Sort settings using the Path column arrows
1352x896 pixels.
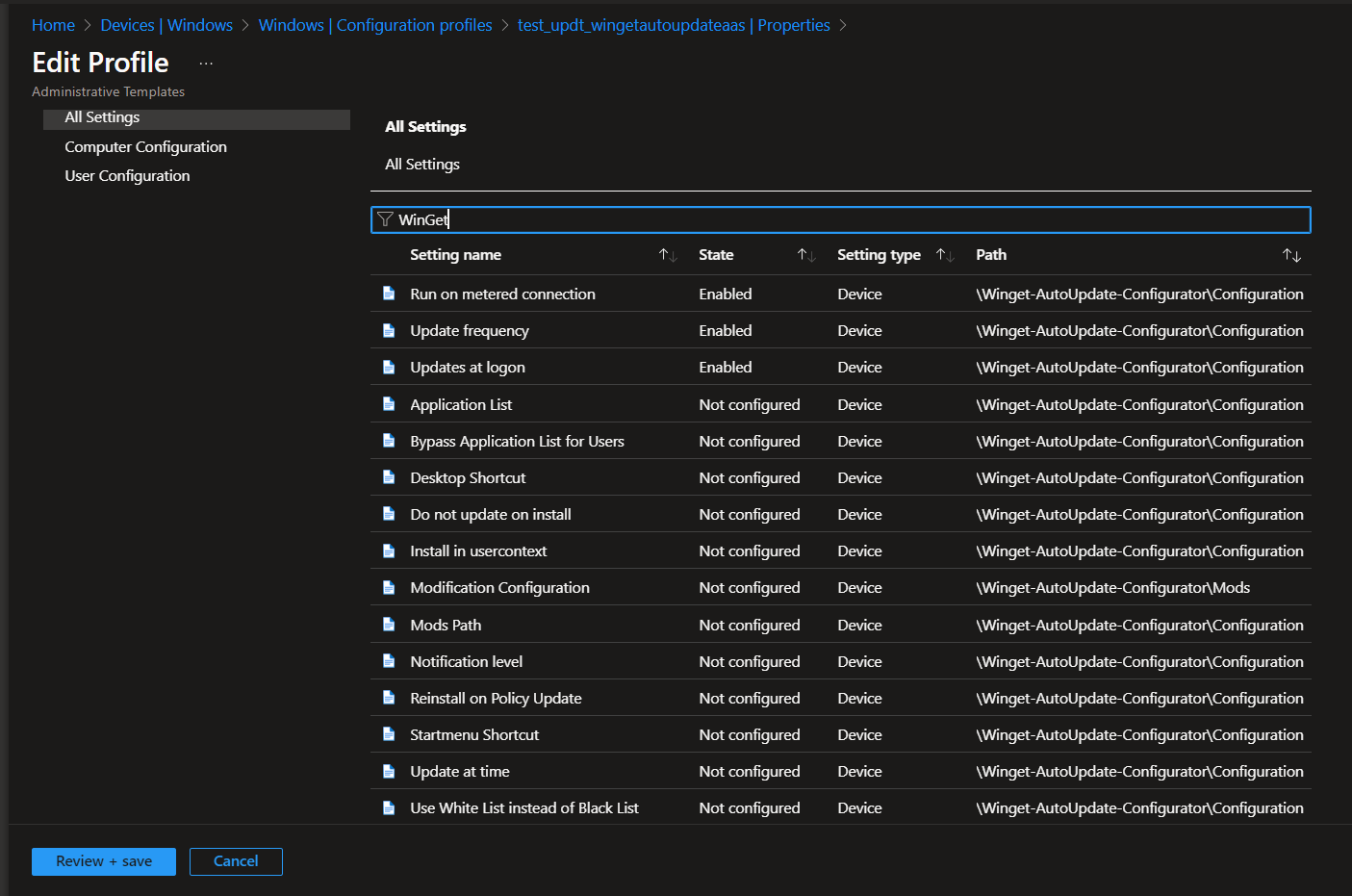1291,255
